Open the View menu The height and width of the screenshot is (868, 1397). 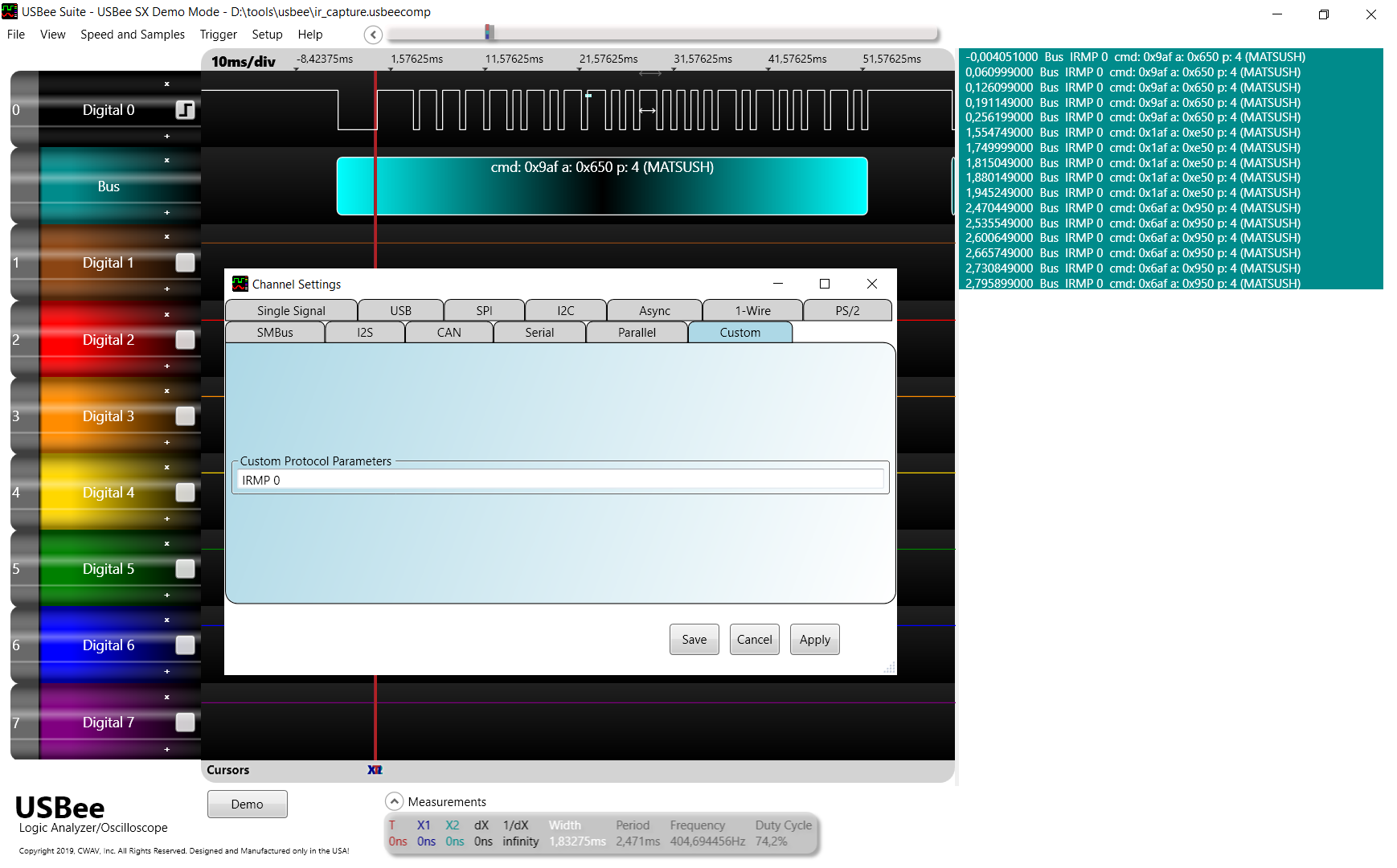pyautogui.click(x=53, y=35)
